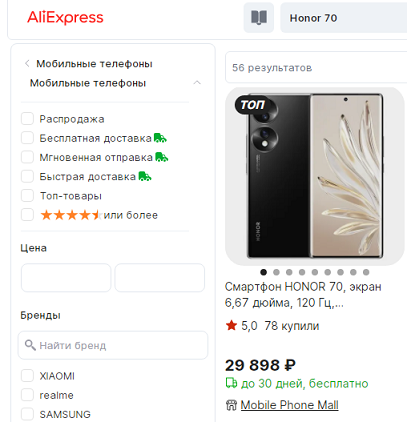407x422 pixels.
Task: Collapse the Мобильные телефоны category section
Action: tap(197, 82)
